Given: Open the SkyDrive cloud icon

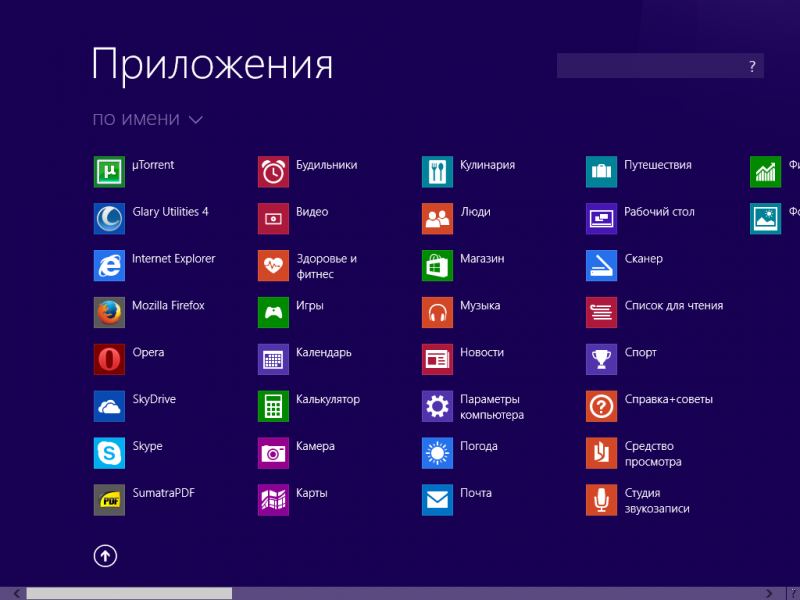Looking at the screenshot, I should point(109,407).
